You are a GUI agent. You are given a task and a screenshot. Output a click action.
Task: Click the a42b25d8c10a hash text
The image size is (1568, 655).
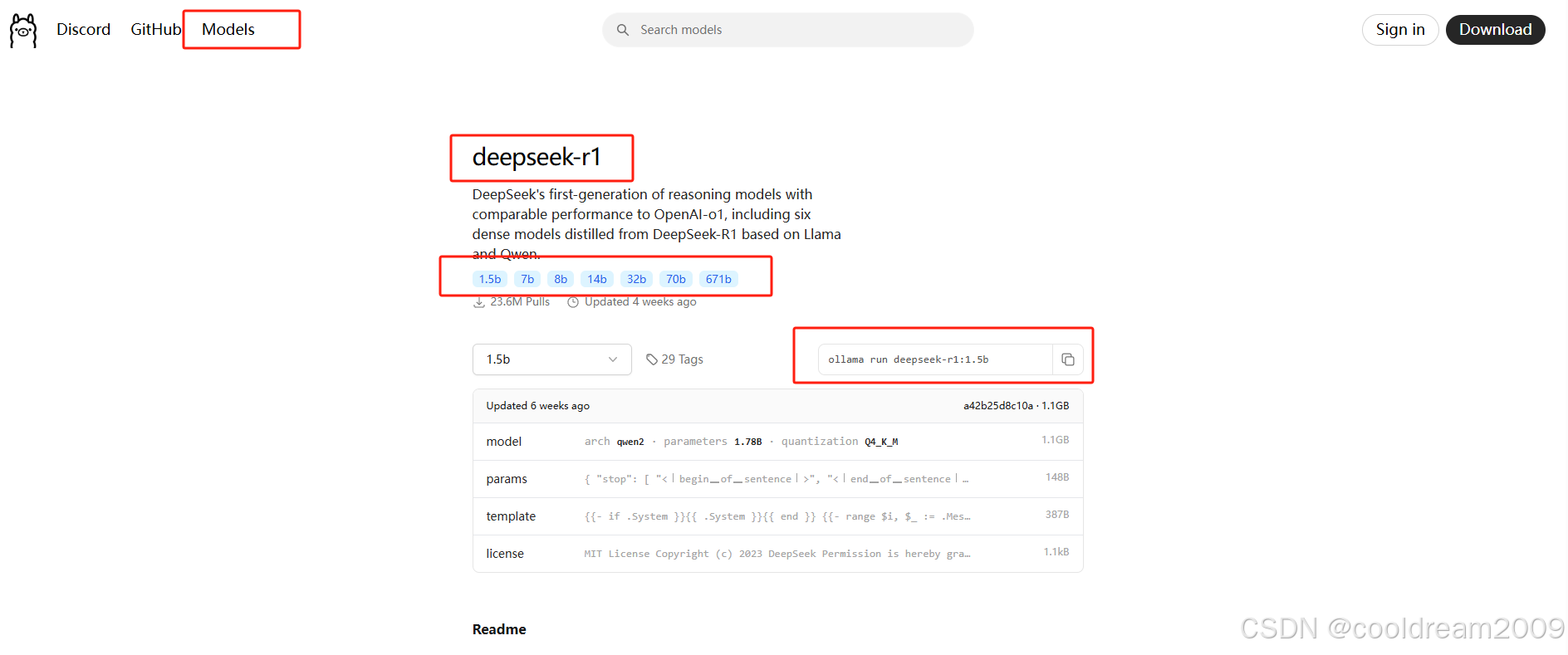coord(998,406)
